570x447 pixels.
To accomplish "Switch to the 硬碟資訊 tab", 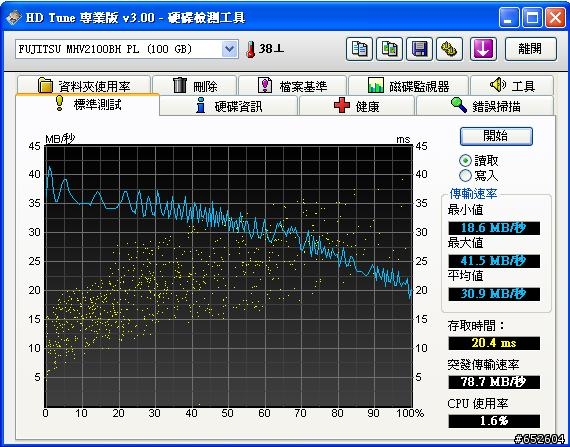I will pyautogui.click(x=229, y=106).
